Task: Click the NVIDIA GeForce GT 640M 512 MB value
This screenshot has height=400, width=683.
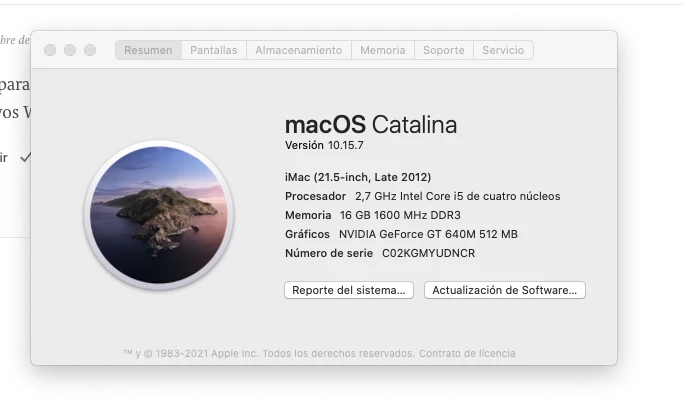Action: coord(428,234)
